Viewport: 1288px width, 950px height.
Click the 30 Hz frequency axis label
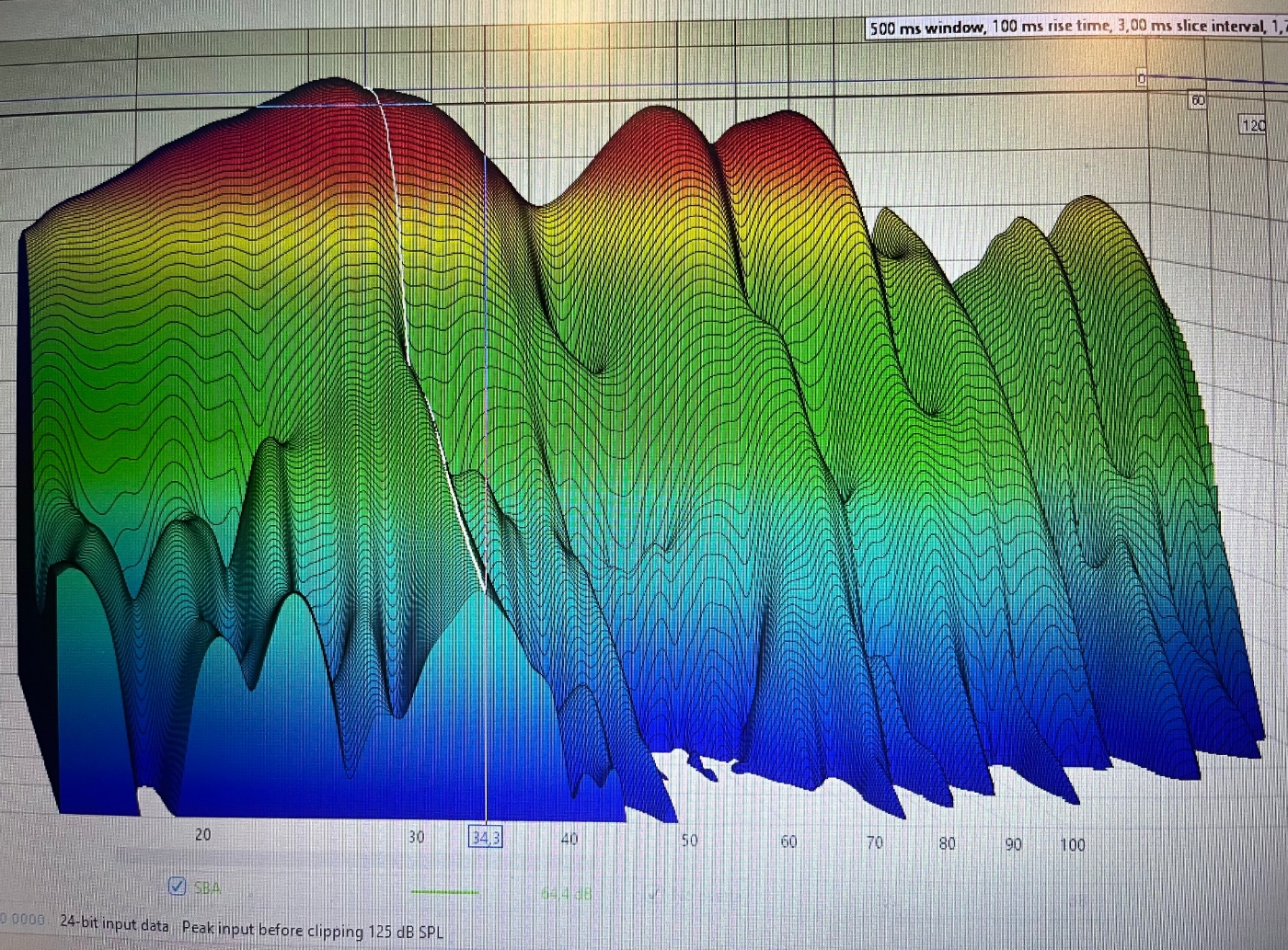[x=416, y=837]
